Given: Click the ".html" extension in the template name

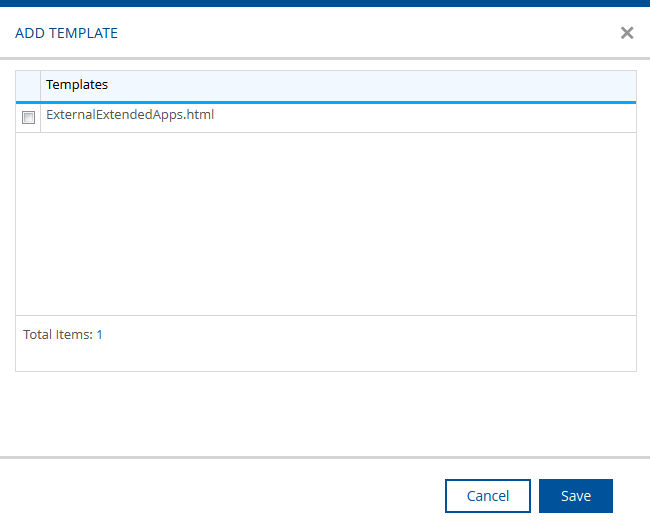Looking at the screenshot, I should point(198,115).
